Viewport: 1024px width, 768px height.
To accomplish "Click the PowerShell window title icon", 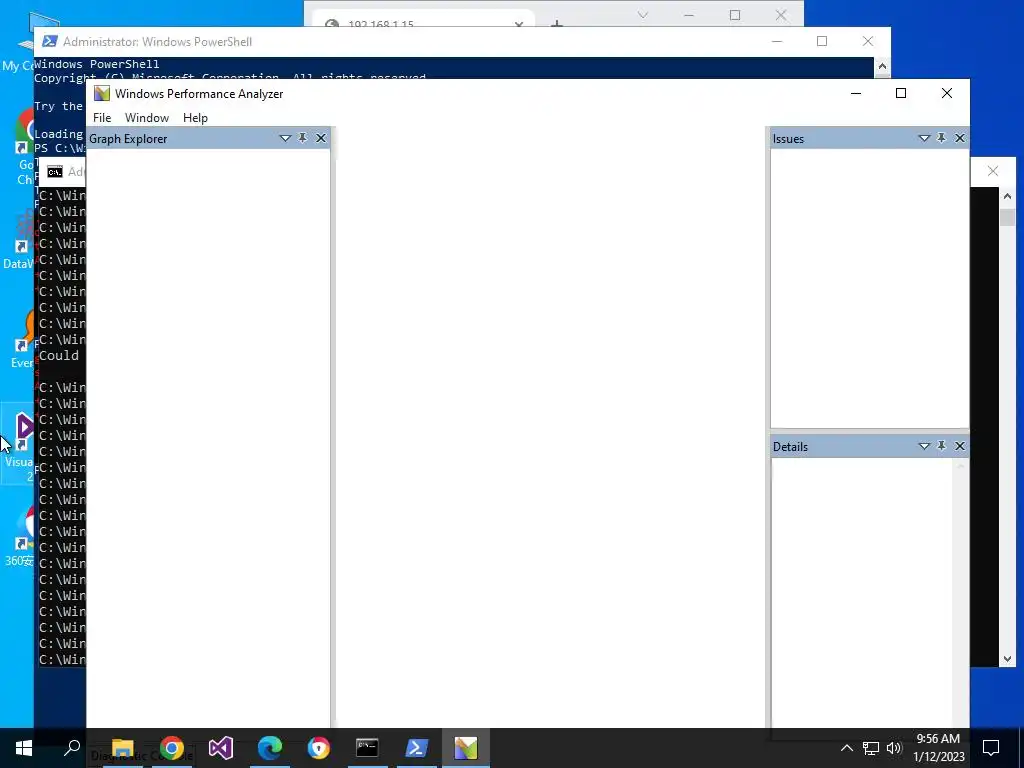I will tap(50, 41).
